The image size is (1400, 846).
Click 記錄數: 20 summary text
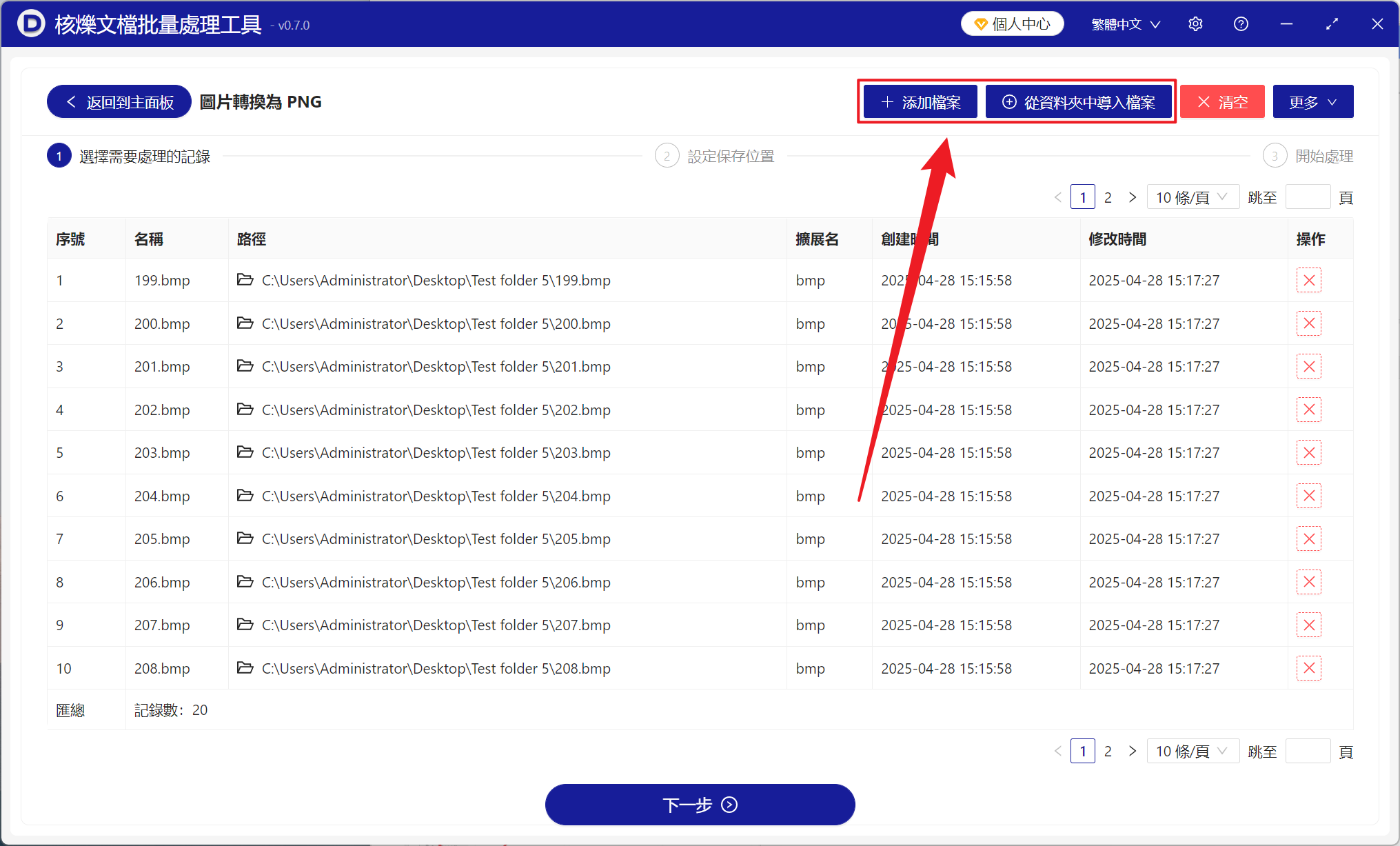[x=171, y=710]
